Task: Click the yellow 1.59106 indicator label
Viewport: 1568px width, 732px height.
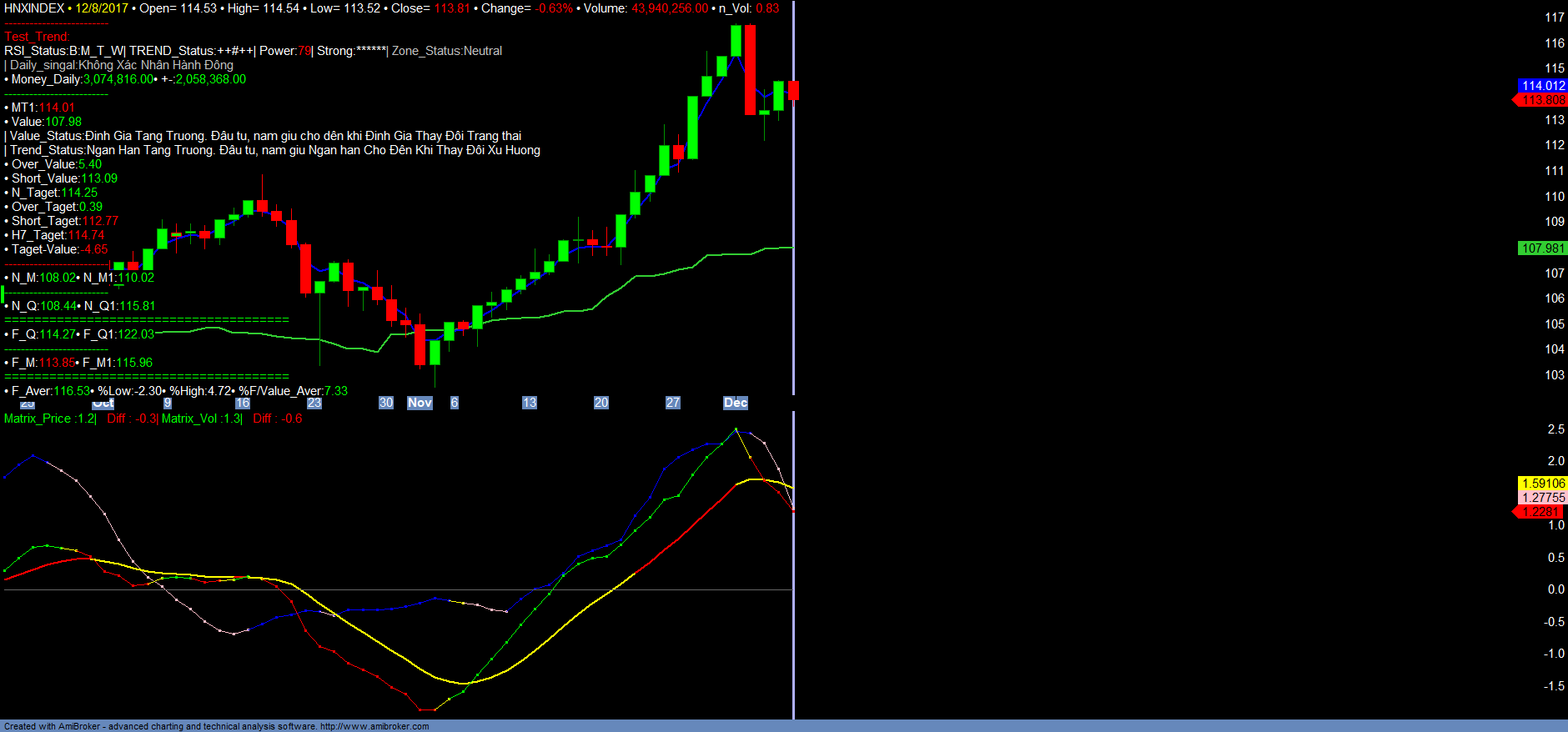Action: point(1542,484)
